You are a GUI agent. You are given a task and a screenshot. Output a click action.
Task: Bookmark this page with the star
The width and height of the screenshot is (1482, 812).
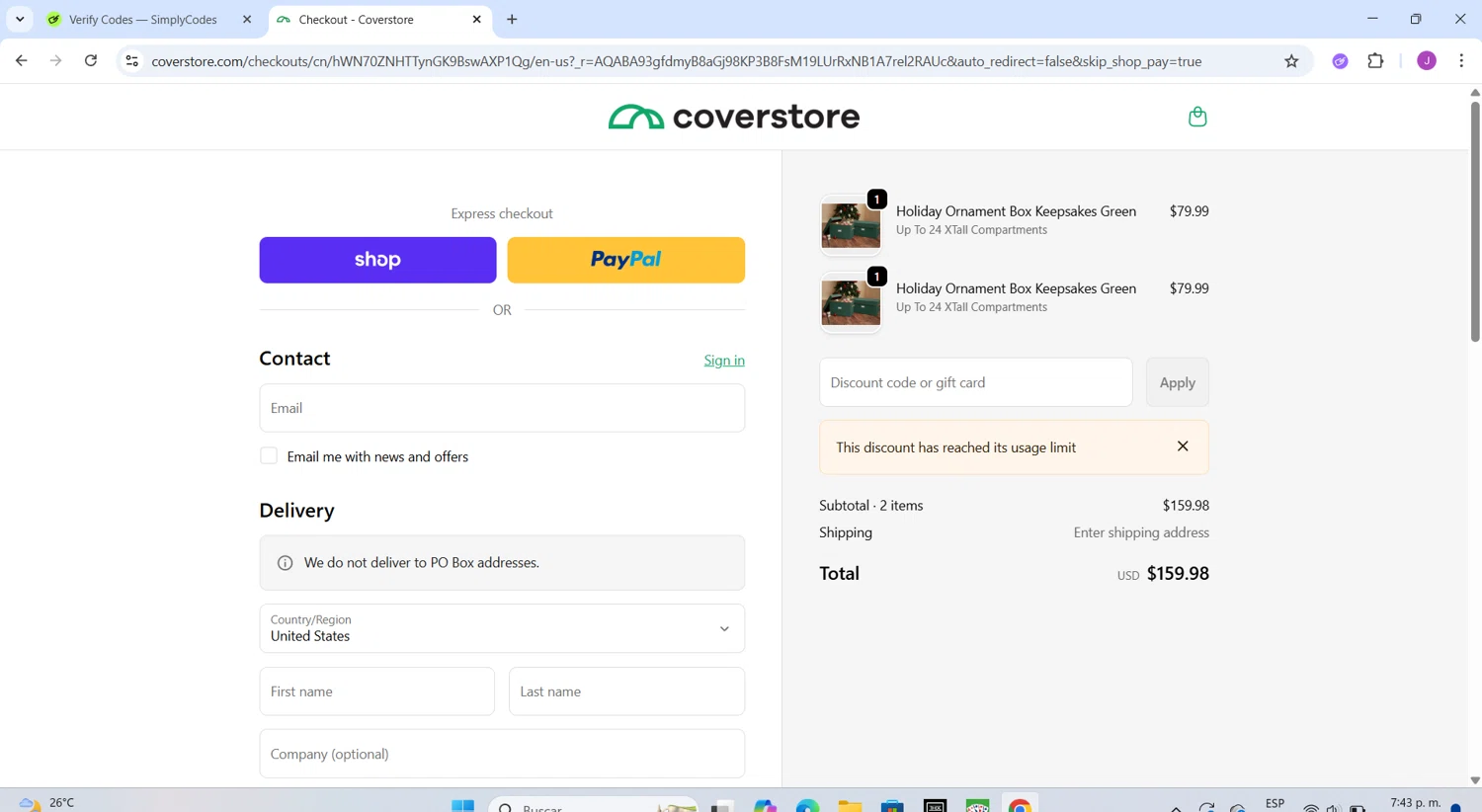(1291, 61)
